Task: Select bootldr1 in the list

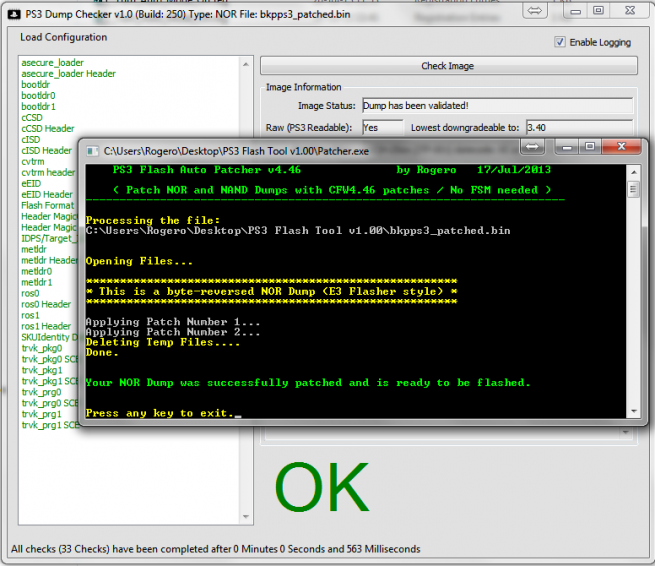Action: click(x=38, y=107)
